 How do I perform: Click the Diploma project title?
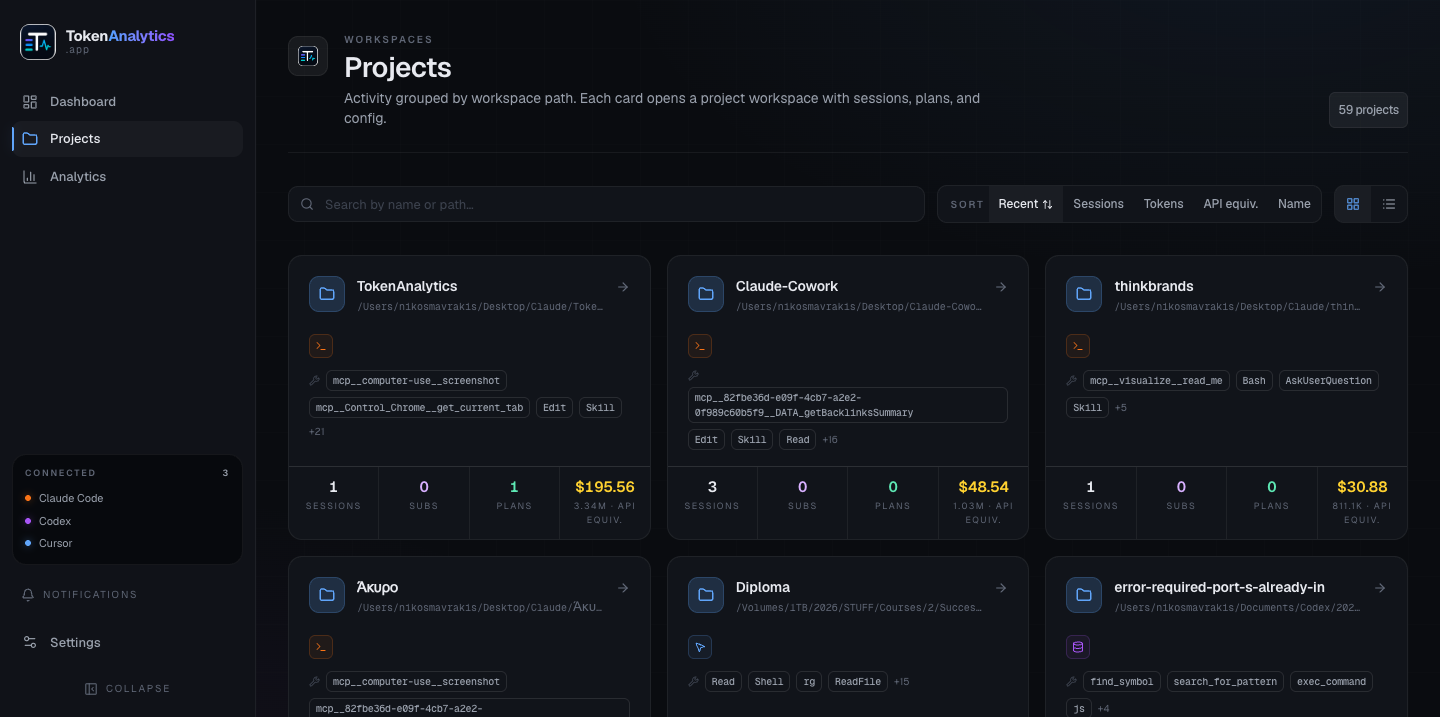763,587
